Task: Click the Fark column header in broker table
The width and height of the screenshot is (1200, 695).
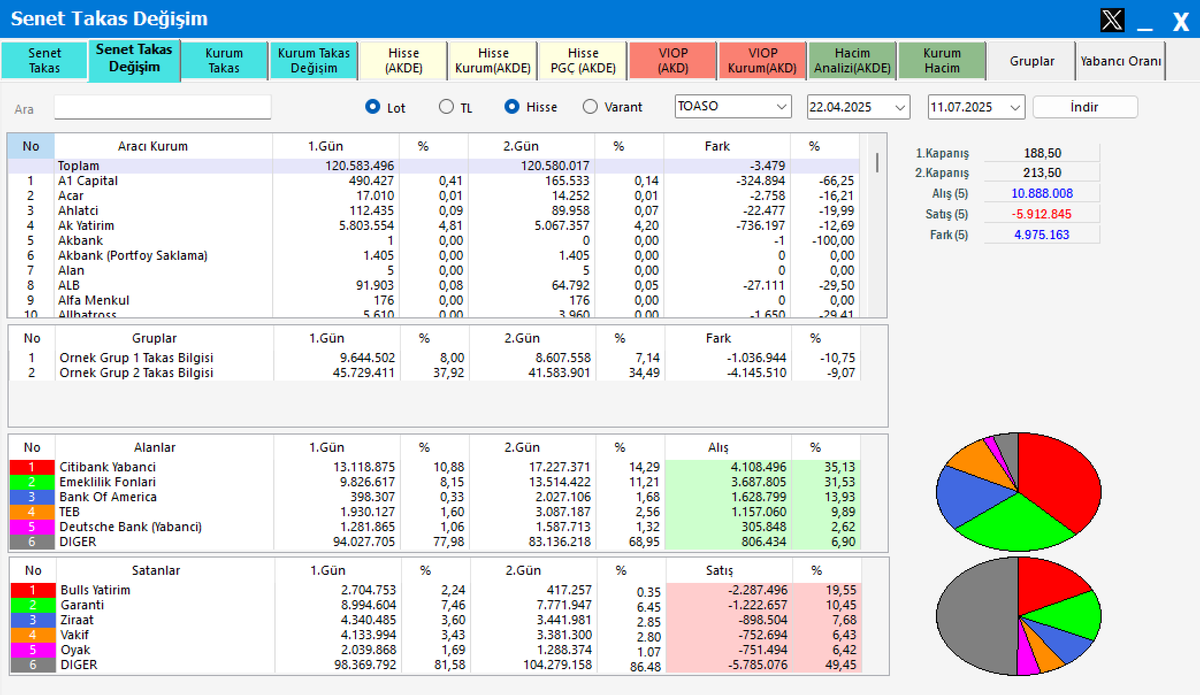Action: click(x=717, y=146)
